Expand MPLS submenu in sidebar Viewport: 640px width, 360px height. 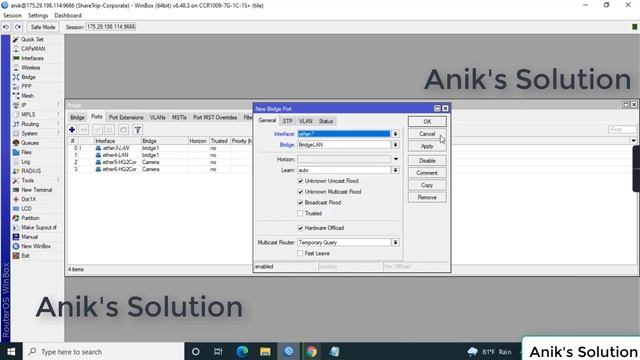58,115
